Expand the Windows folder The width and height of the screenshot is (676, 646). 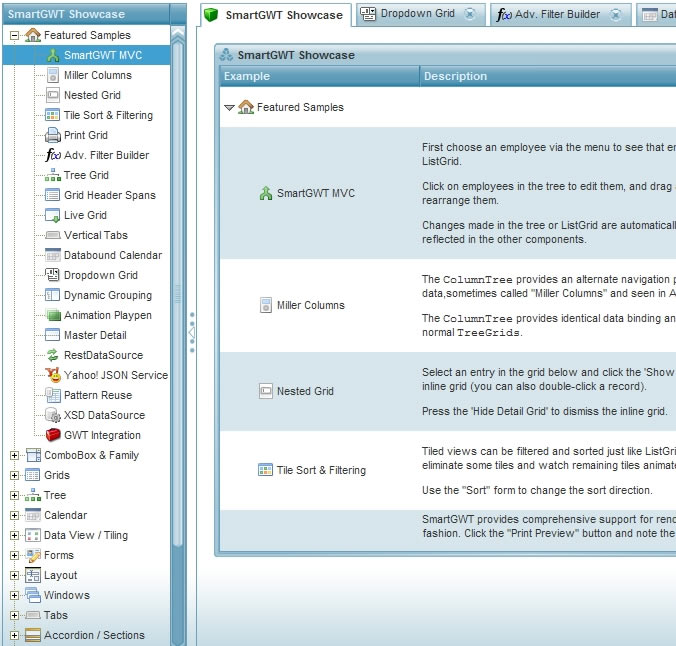(x=14, y=596)
